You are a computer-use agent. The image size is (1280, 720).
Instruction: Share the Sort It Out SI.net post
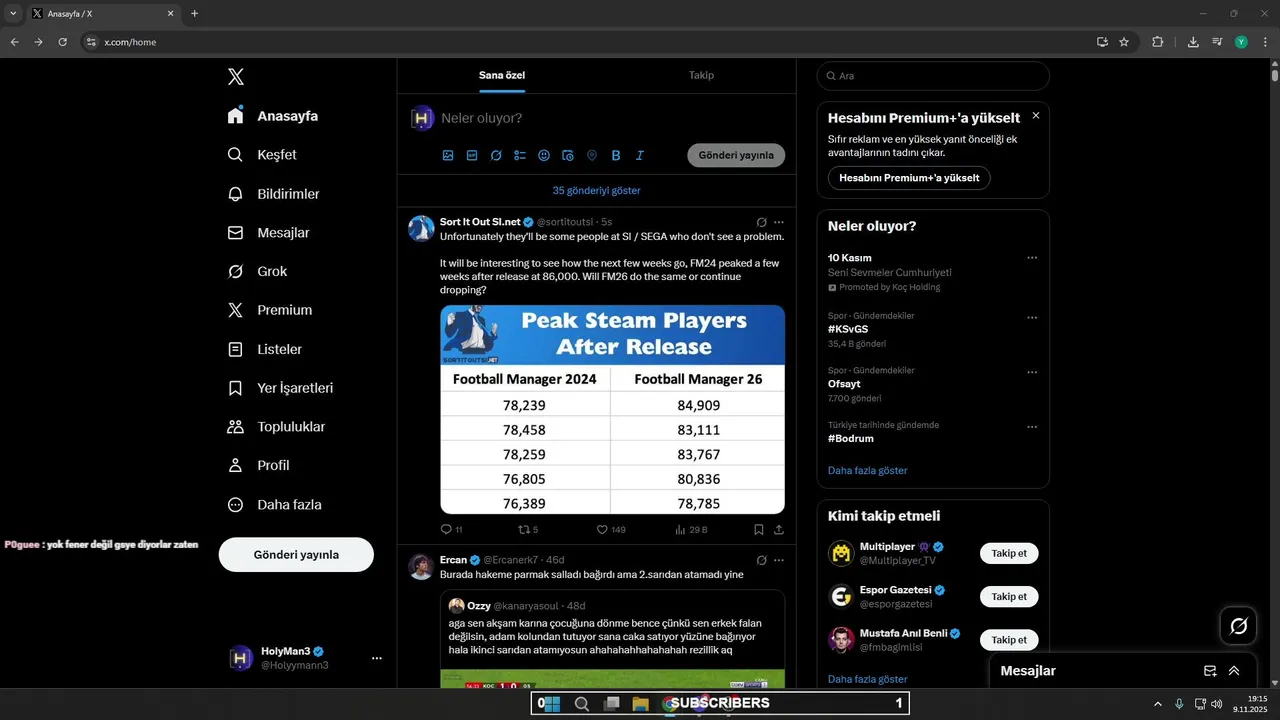coord(779,530)
